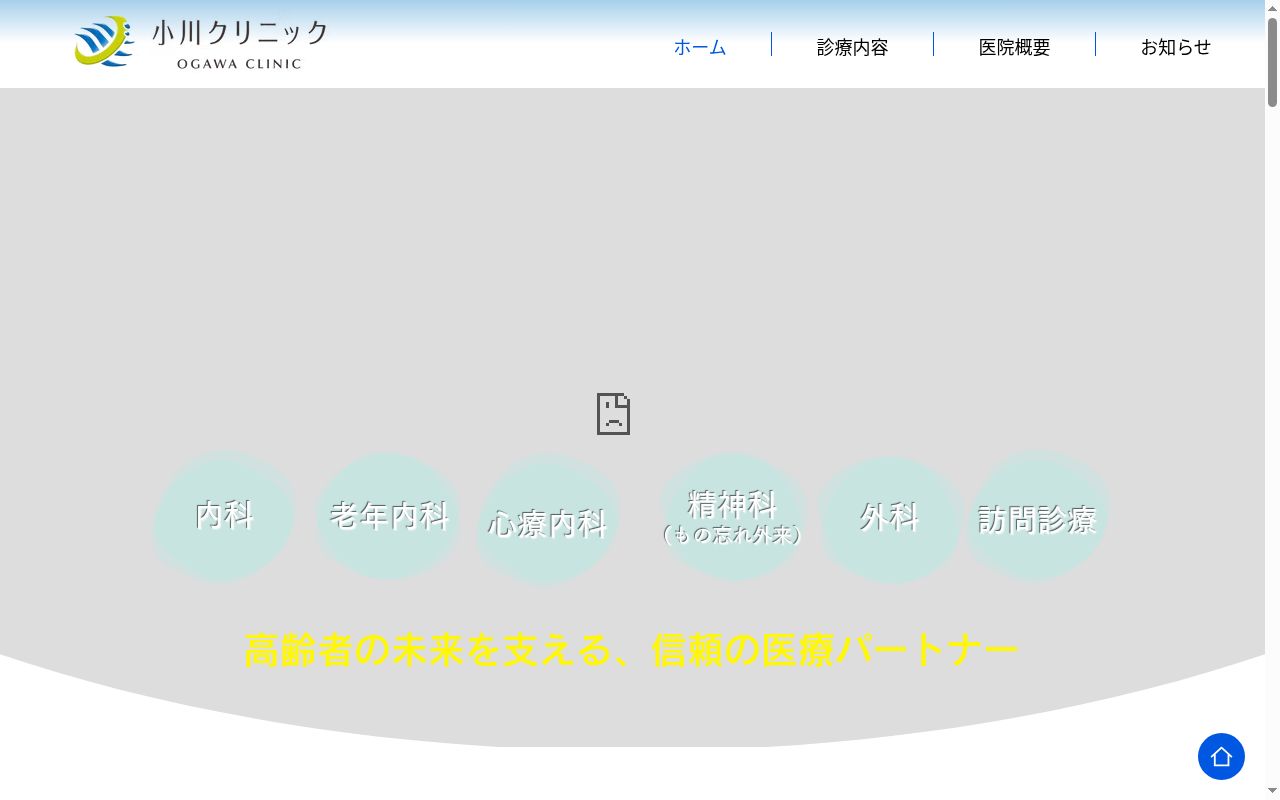1280x800 pixels.
Task: Open the ホーム menu item
Action: [700, 47]
